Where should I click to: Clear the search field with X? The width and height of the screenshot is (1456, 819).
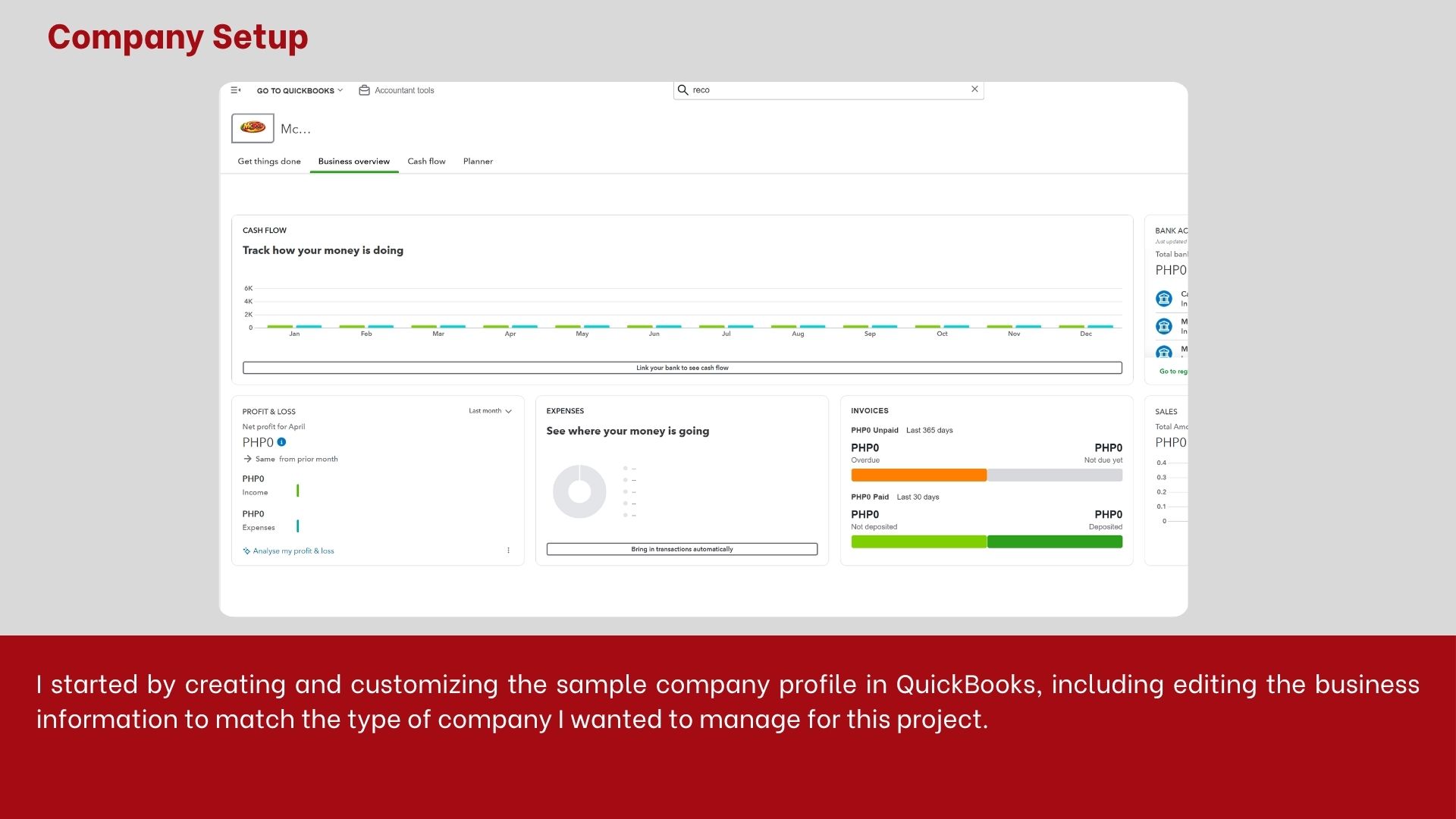point(974,89)
